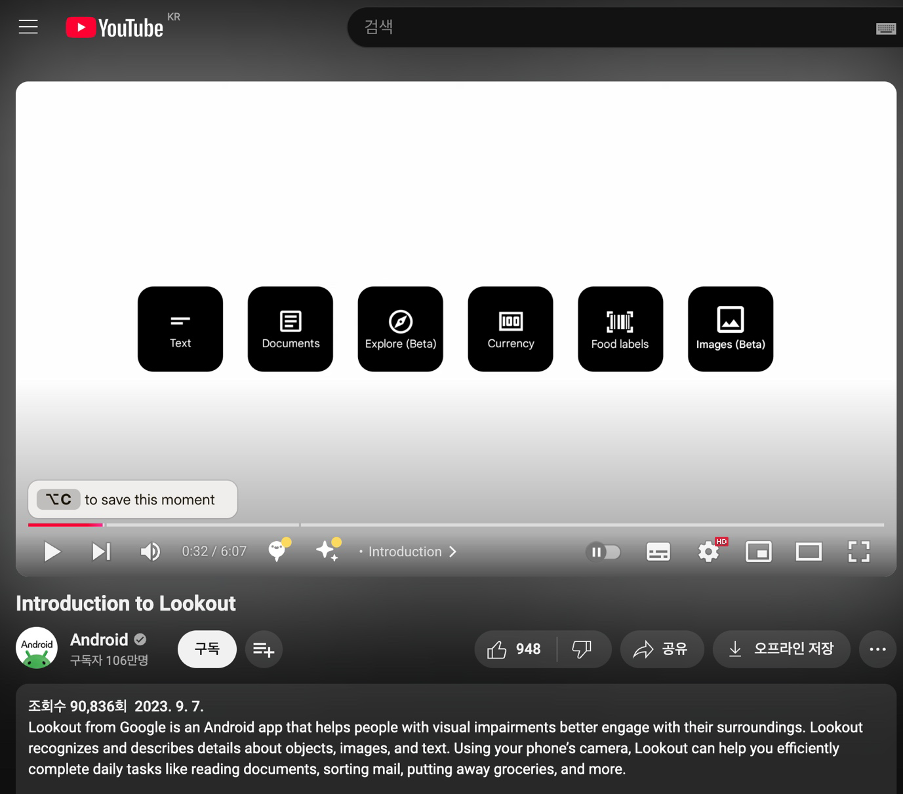The width and height of the screenshot is (904, 794).
Task: Toggle the autoplay switch
Action: (603, 552)
